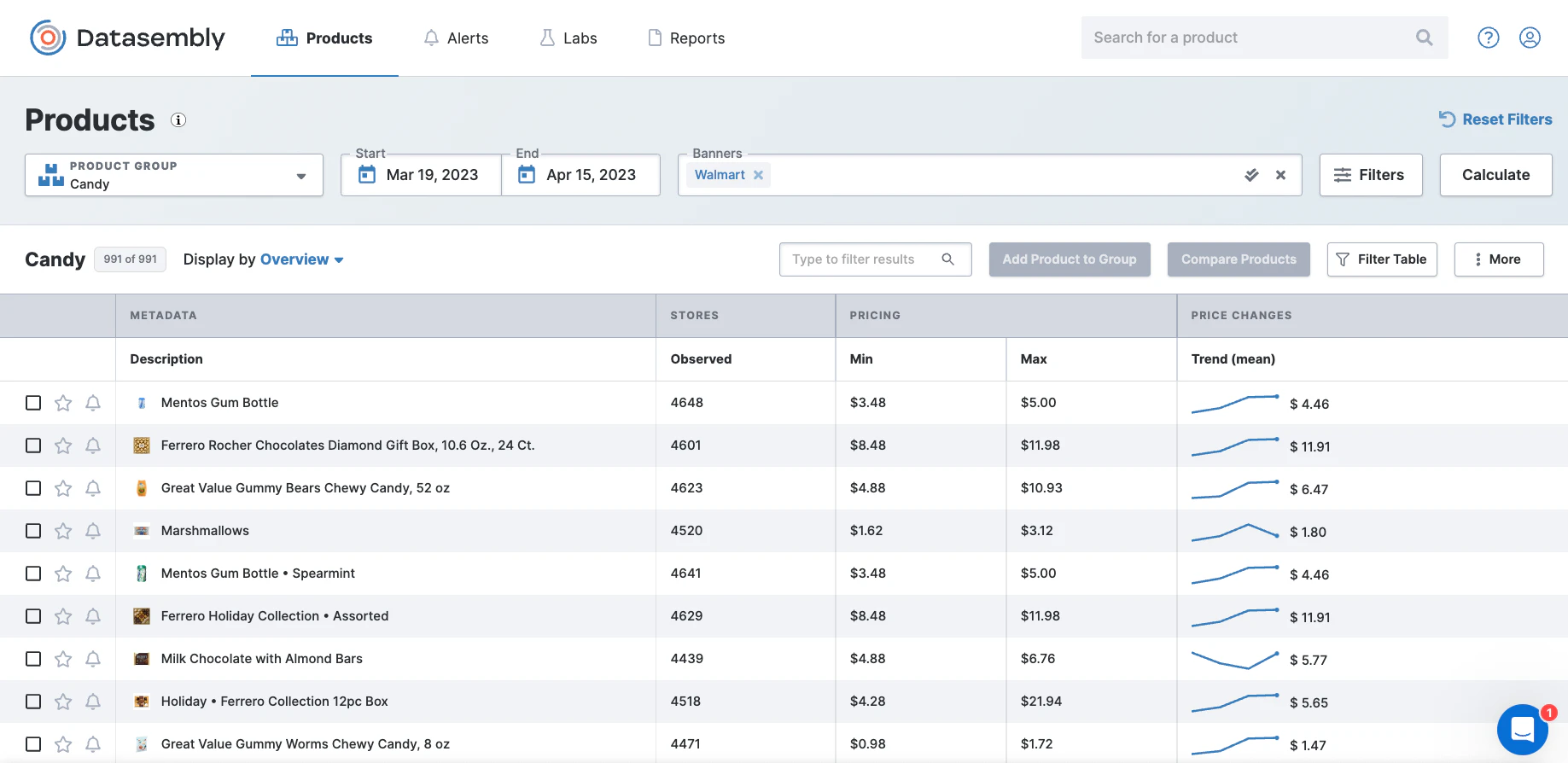The height and width of the screenshot is (763, 1568).
Task: Click the search magnifier in product search
Action: [x=1424, y=38]
